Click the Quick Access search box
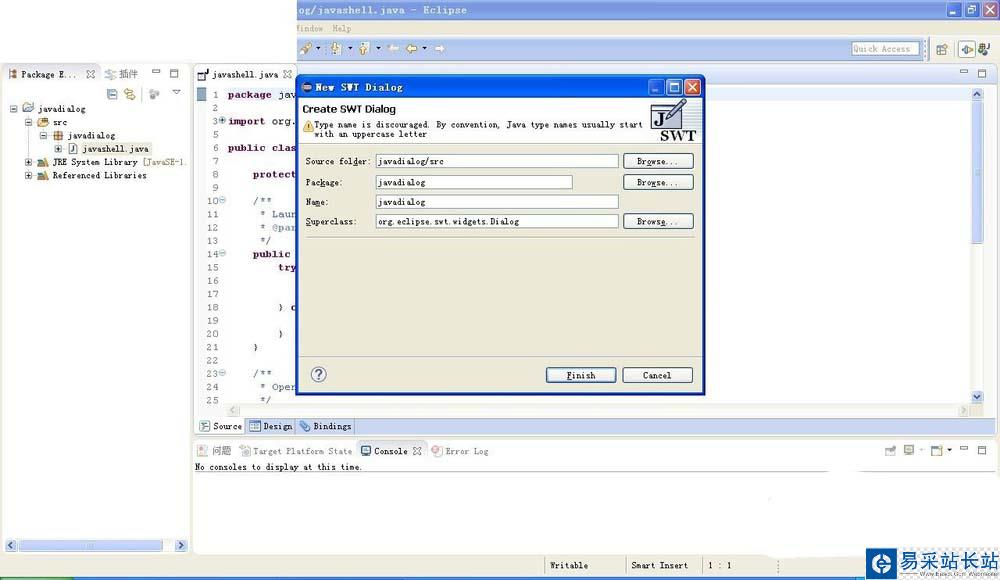 [885, 48]
